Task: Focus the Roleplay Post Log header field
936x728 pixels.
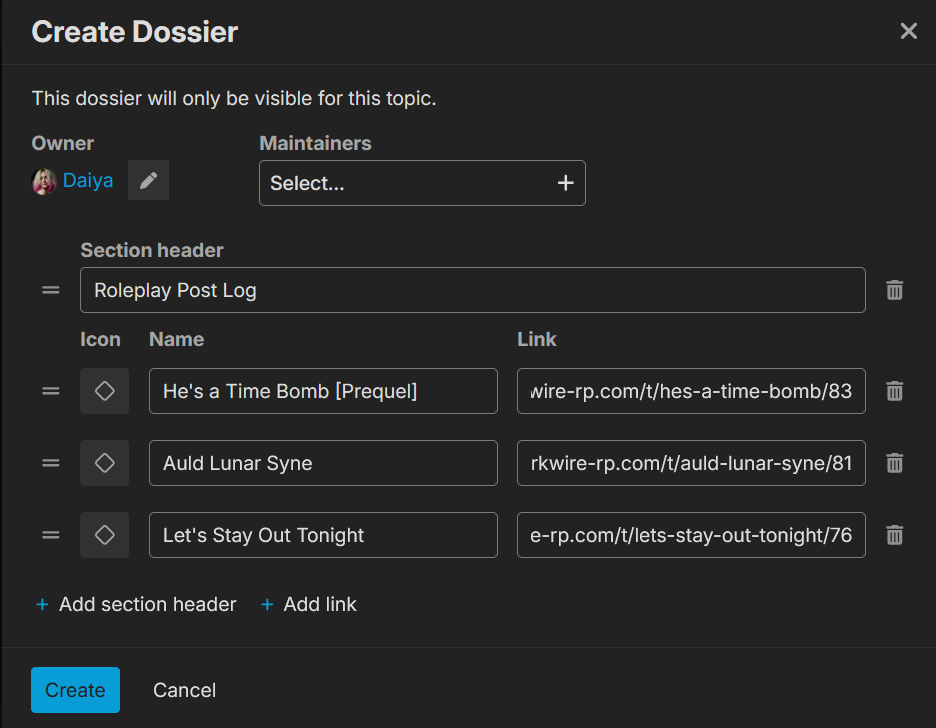Action: tap(472, 290)
